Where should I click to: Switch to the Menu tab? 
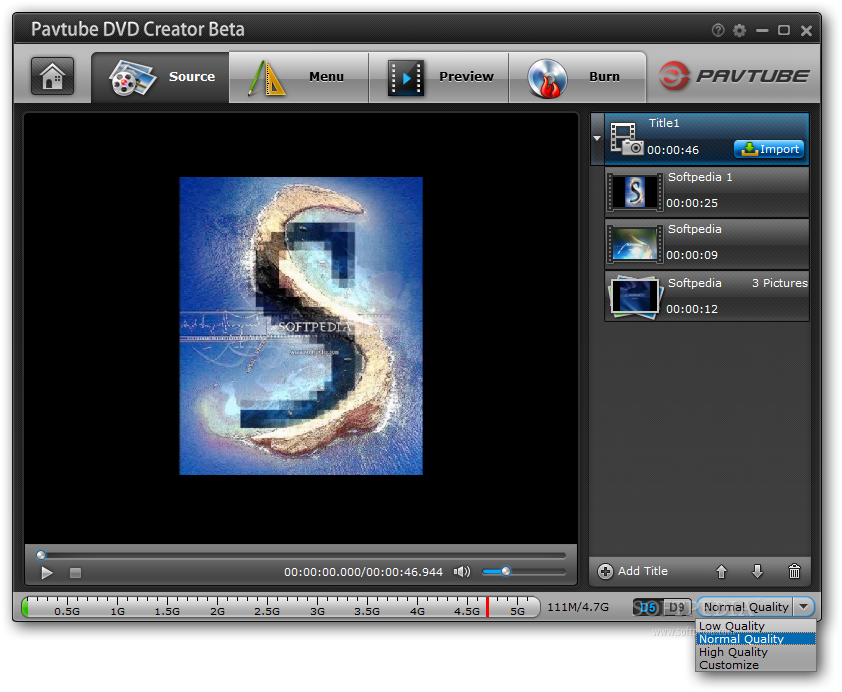click(x=299, y=77)
